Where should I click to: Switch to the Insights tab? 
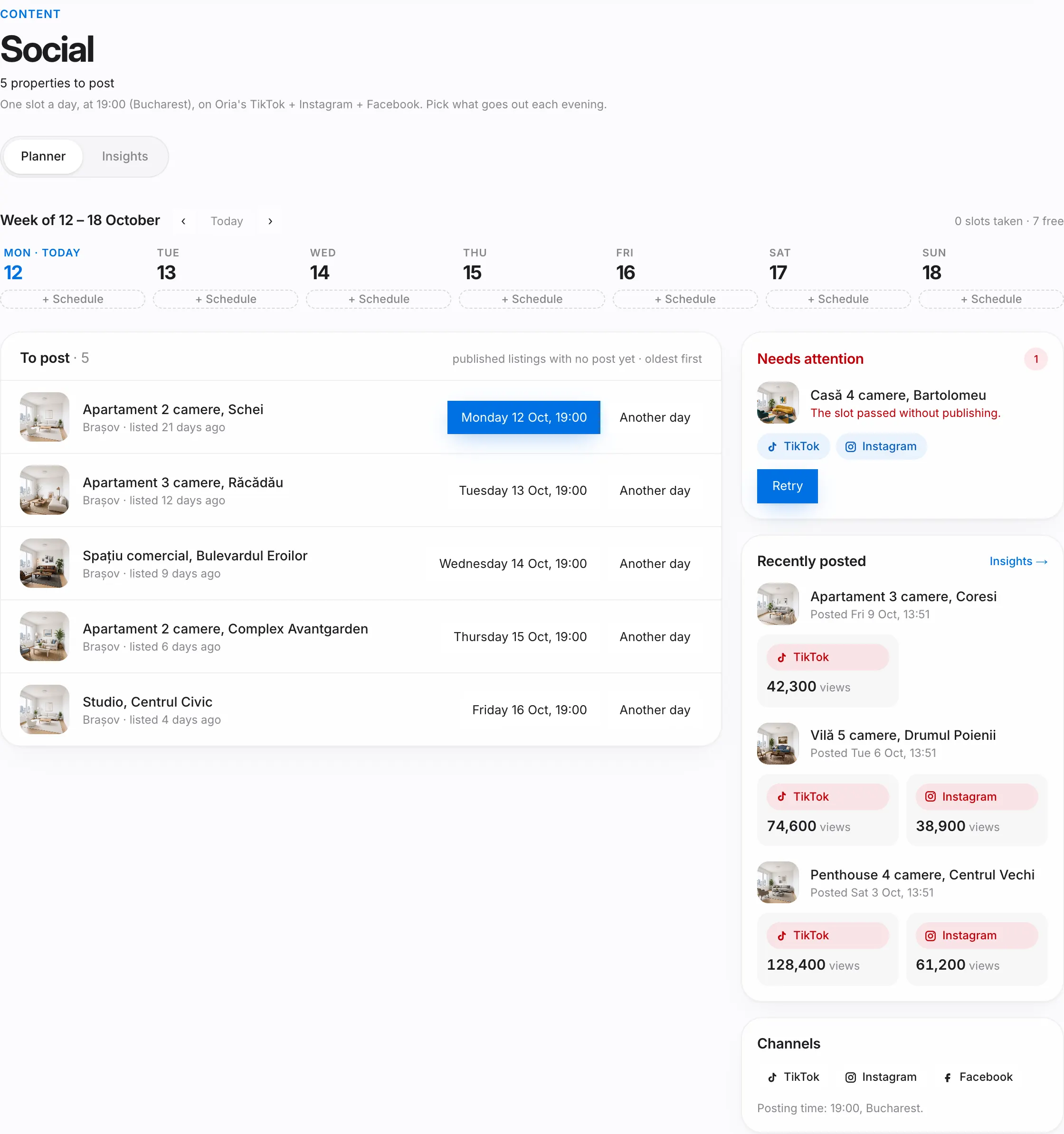click(125, 156)
